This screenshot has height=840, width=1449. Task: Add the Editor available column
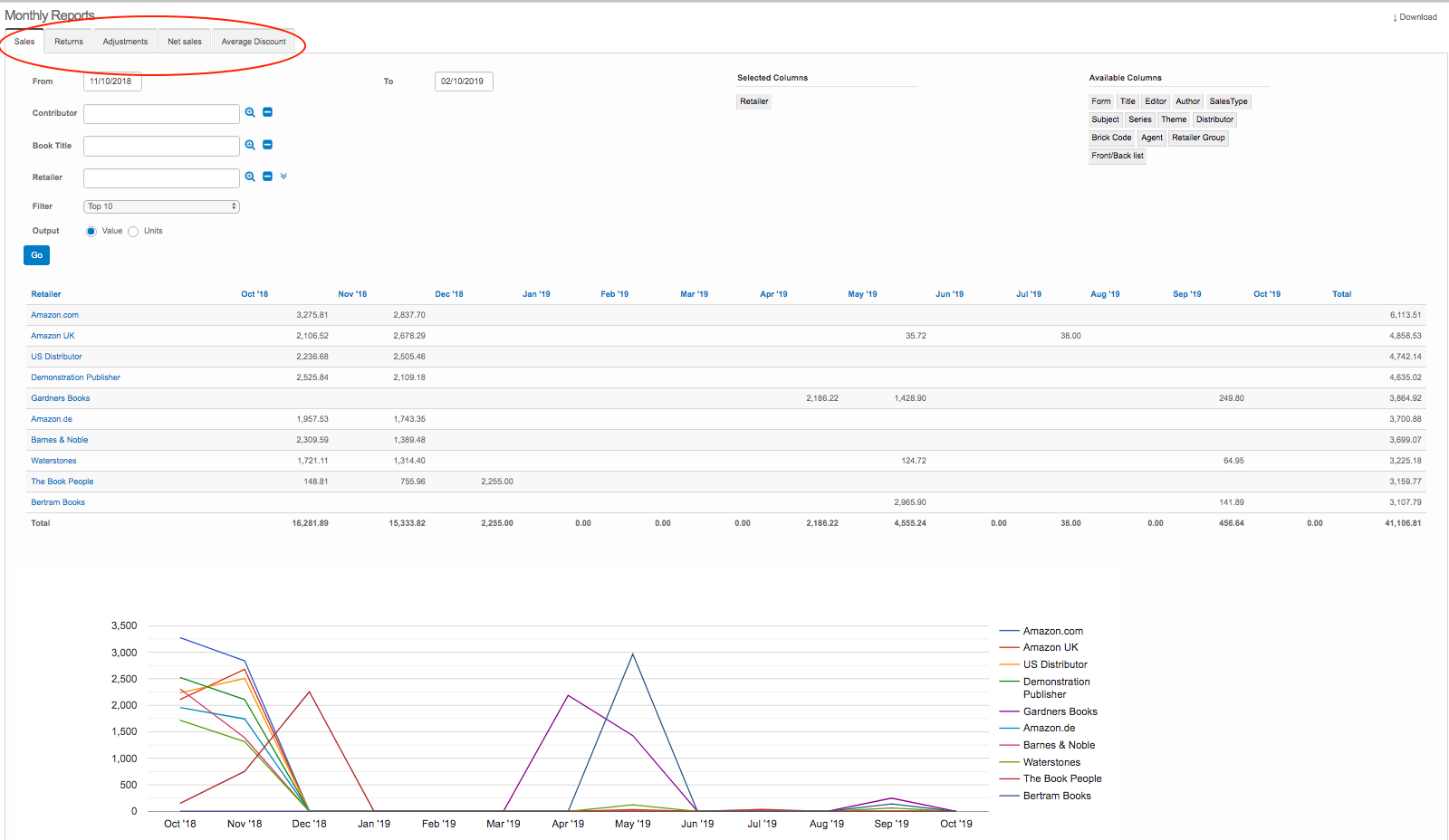(1156, 101)
